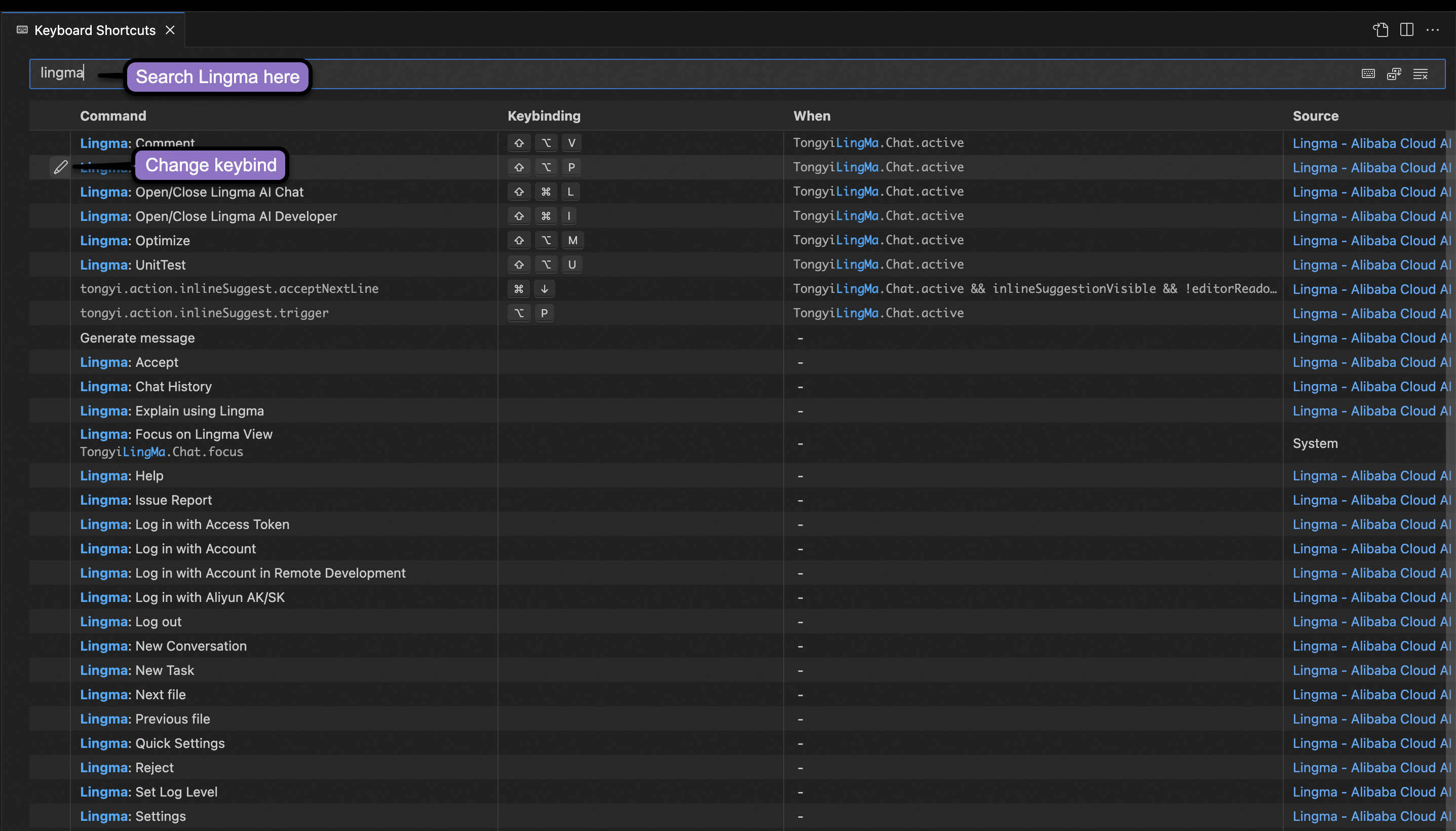Click the Shift+Cmd+I keybinding cell
1456x831 pixels.
(542, 216)
